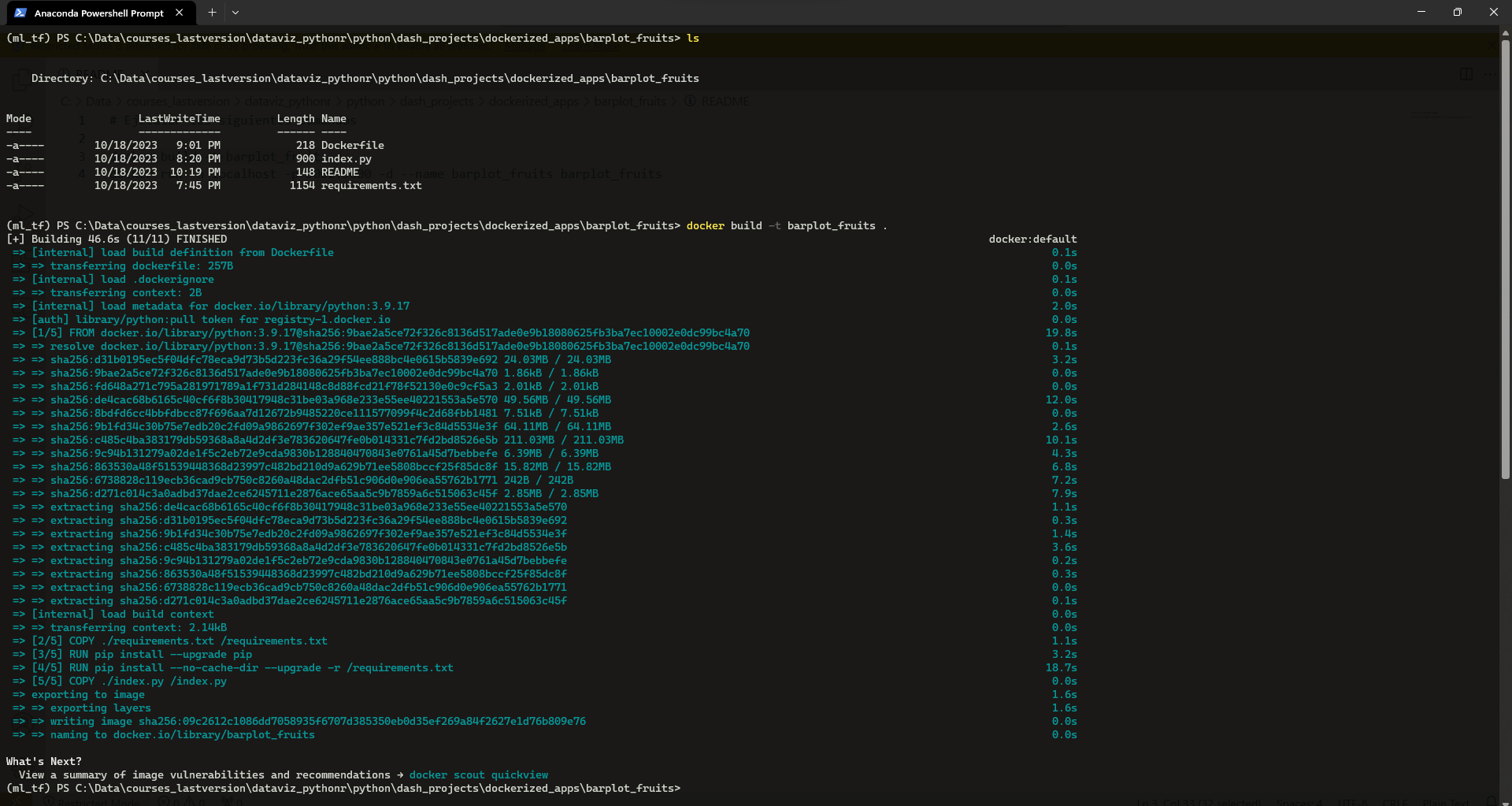1512x806 pixels.
Task: Click the README file name
Action: [340, 172]
